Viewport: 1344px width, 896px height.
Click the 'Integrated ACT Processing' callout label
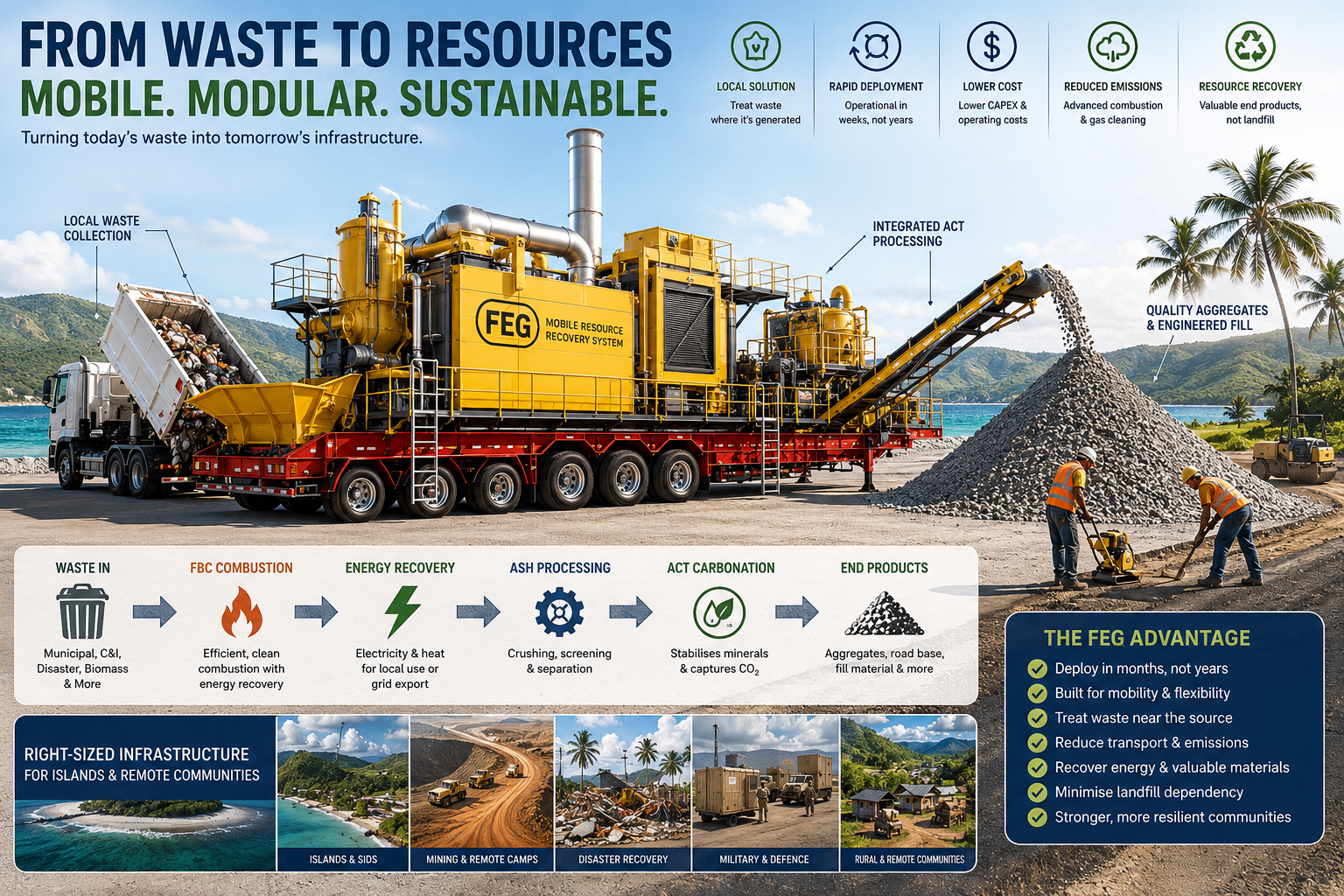tap(918, 234)
